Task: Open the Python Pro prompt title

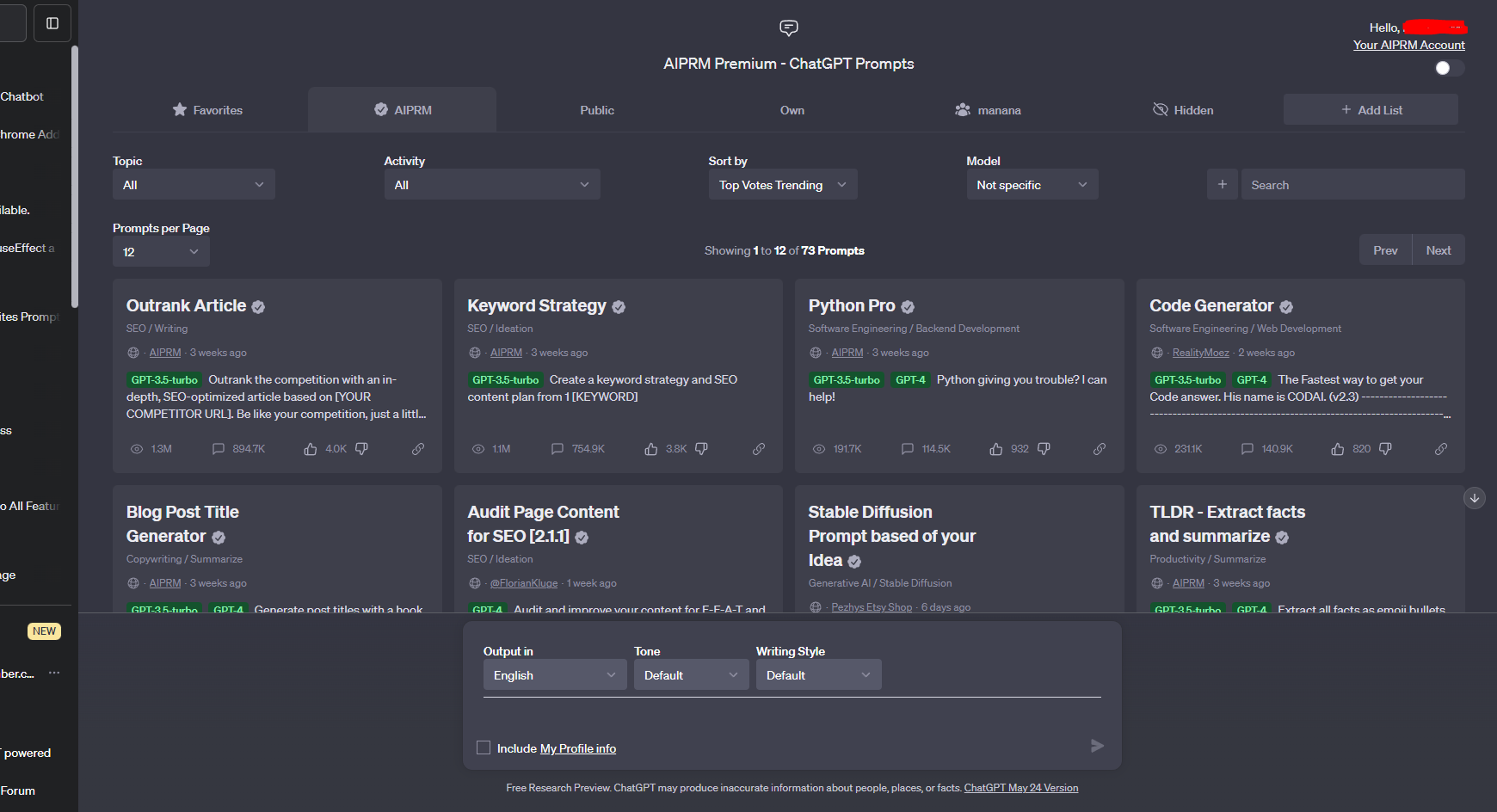Action: (x=852, y=306)
